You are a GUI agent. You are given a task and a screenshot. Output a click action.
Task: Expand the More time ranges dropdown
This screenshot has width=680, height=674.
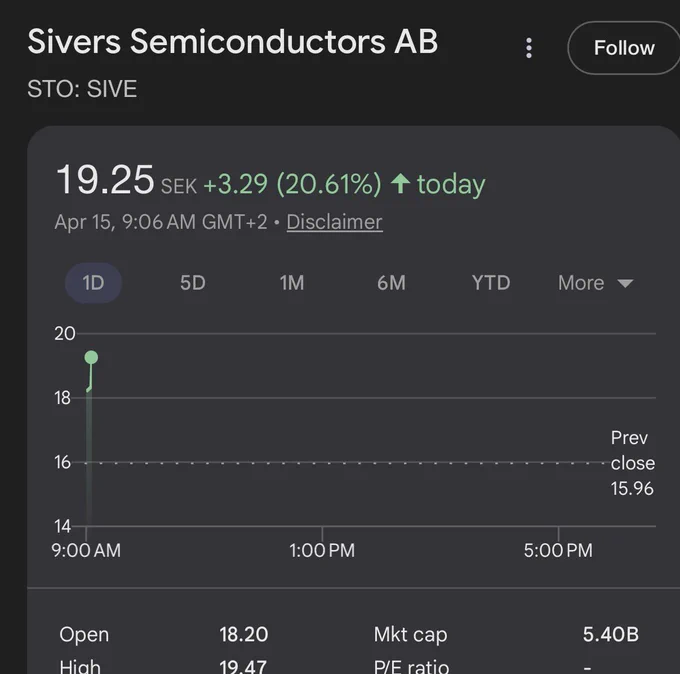(595, 283)
